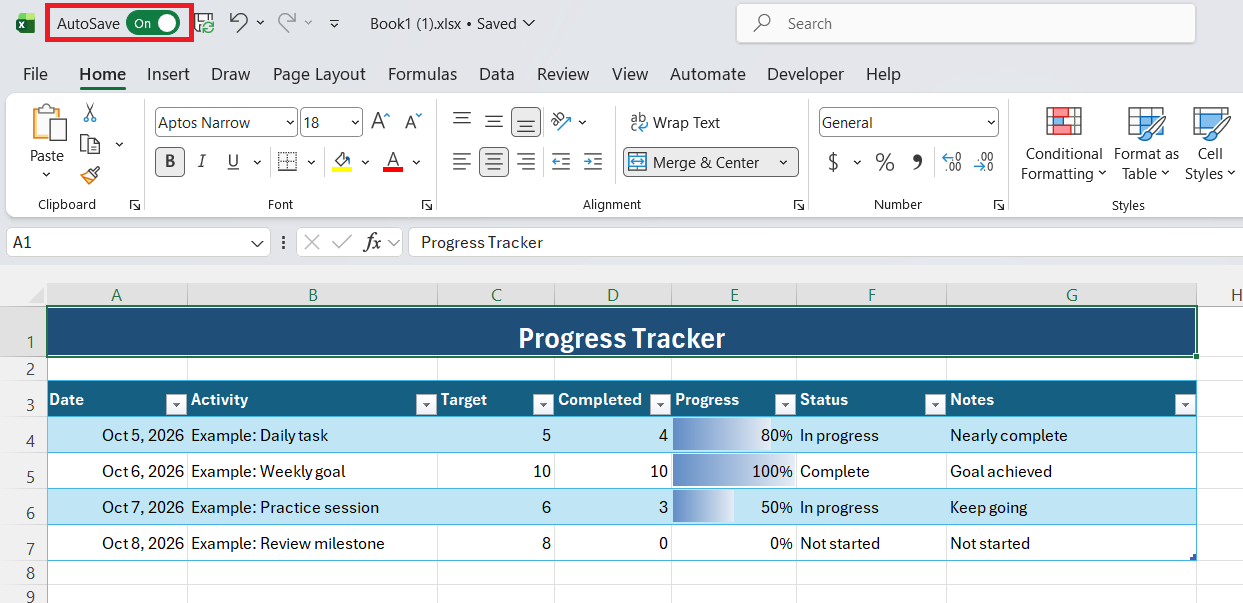This screenshot has height=603, width=1243.
Task: Open the Review tab
Action: 563,74
